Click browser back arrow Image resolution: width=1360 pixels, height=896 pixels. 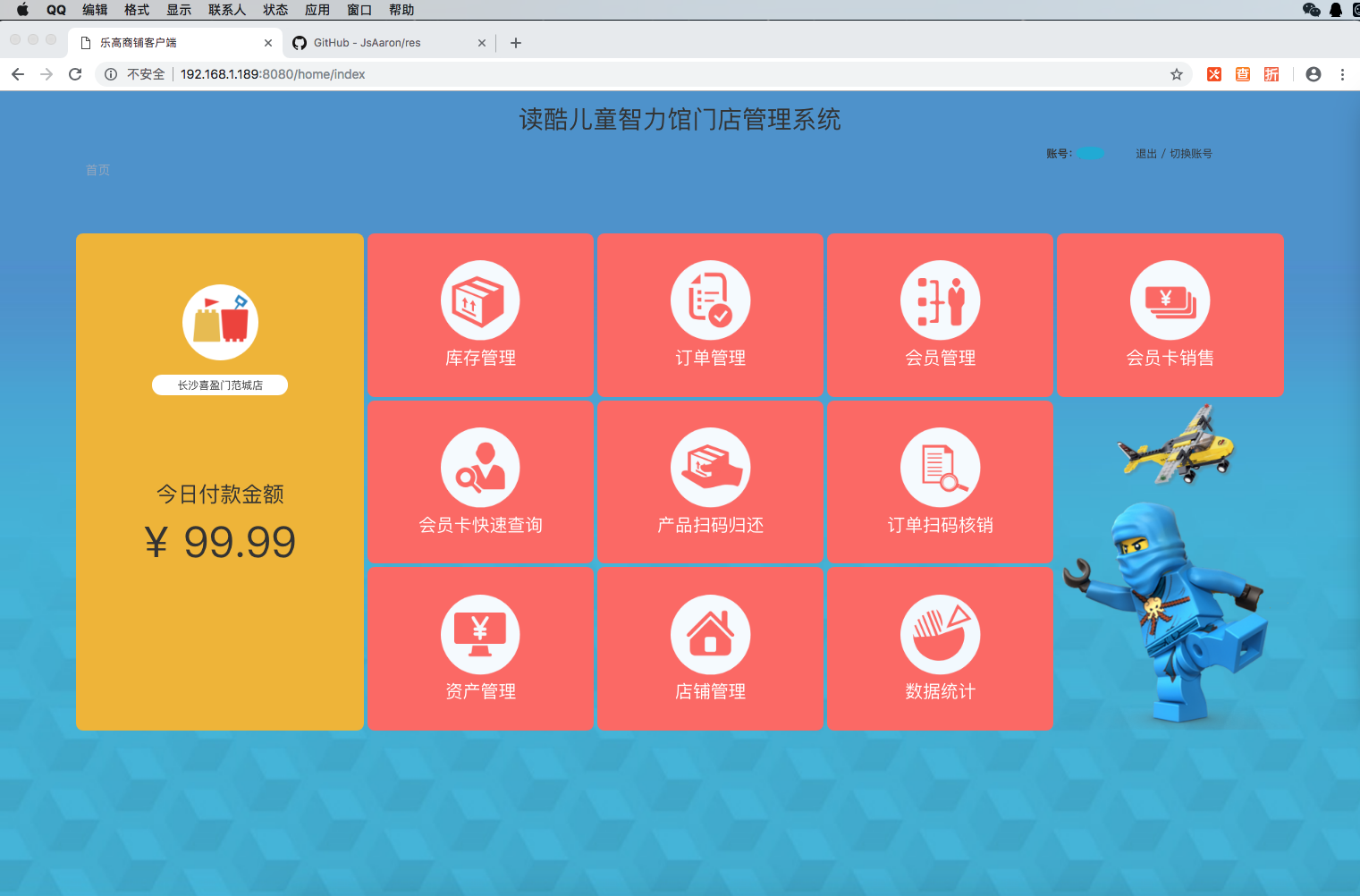click(18, 74)
